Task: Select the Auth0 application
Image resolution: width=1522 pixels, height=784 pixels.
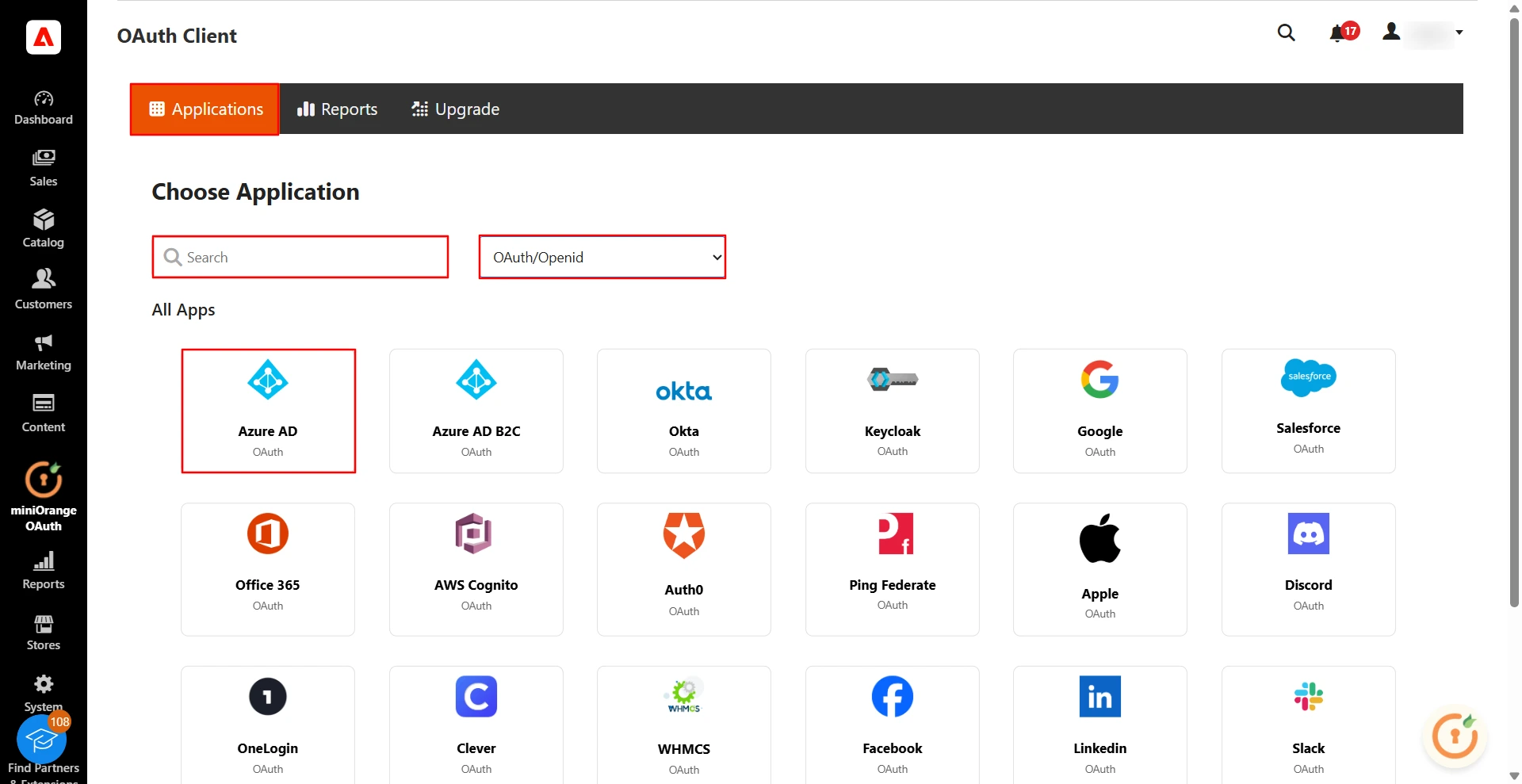Action: pyautogui.click(x=684, y=569)
